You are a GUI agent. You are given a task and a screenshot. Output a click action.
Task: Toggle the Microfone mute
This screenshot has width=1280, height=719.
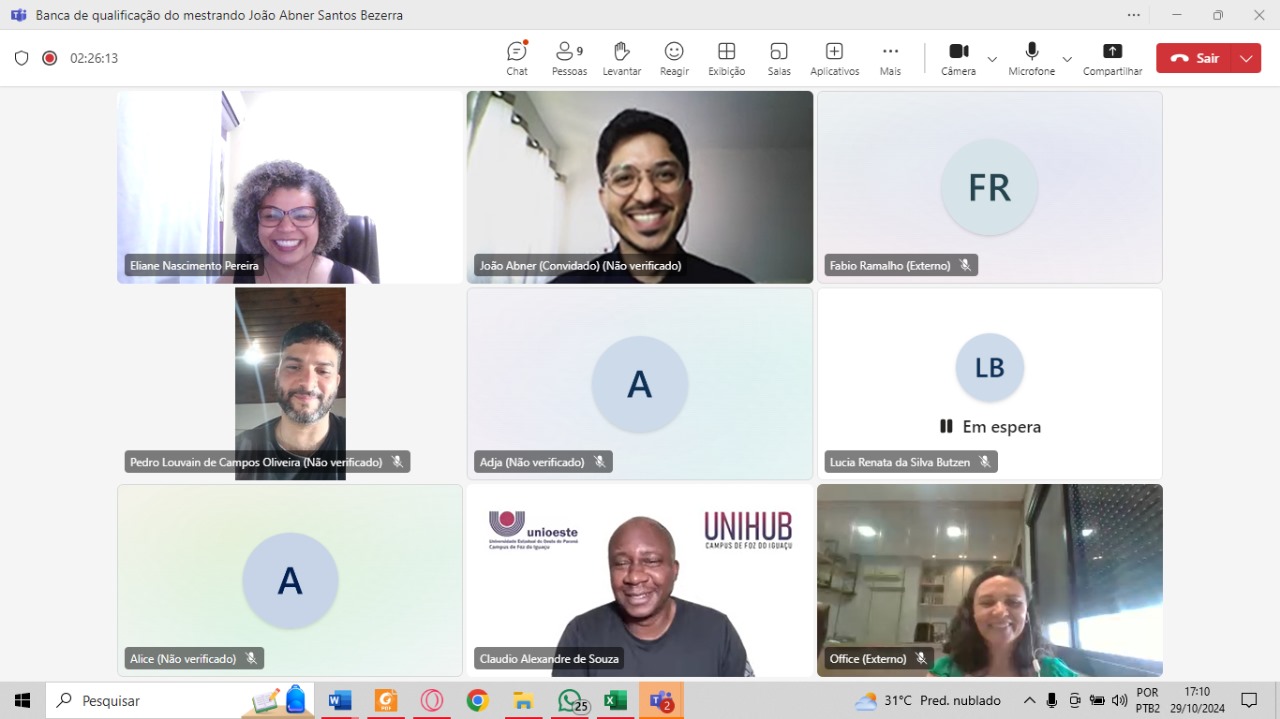[1031, 58]
